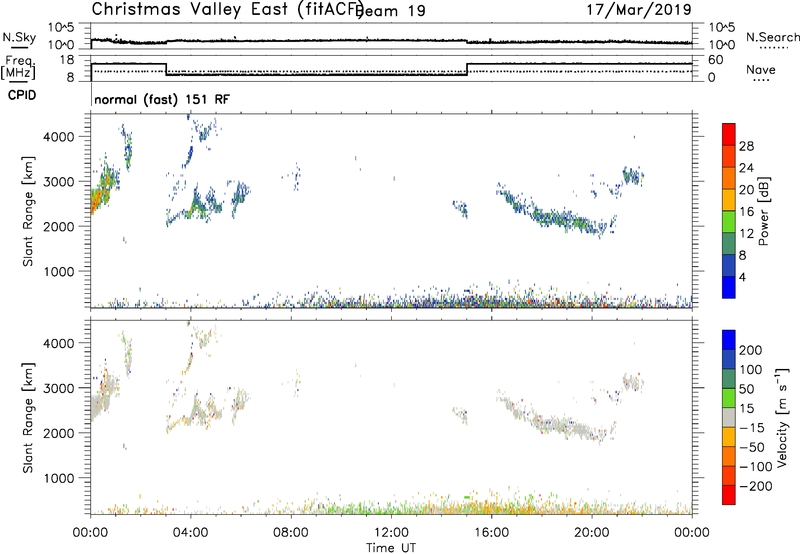This screenshot has width=800, height=554.
Task: Select the CPID row label
Action: pyautogui.click(x=22, y=95)
